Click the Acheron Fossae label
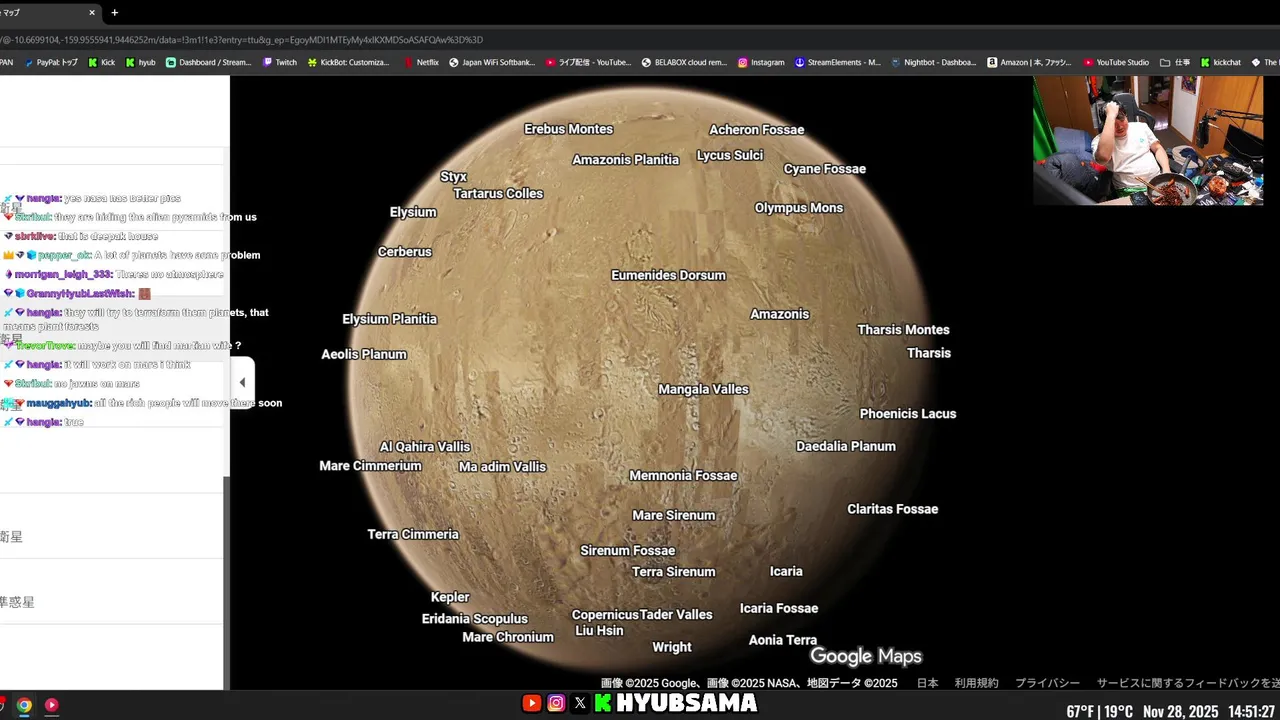Viewport: 1280px width, 720px height. click(756, 130)
